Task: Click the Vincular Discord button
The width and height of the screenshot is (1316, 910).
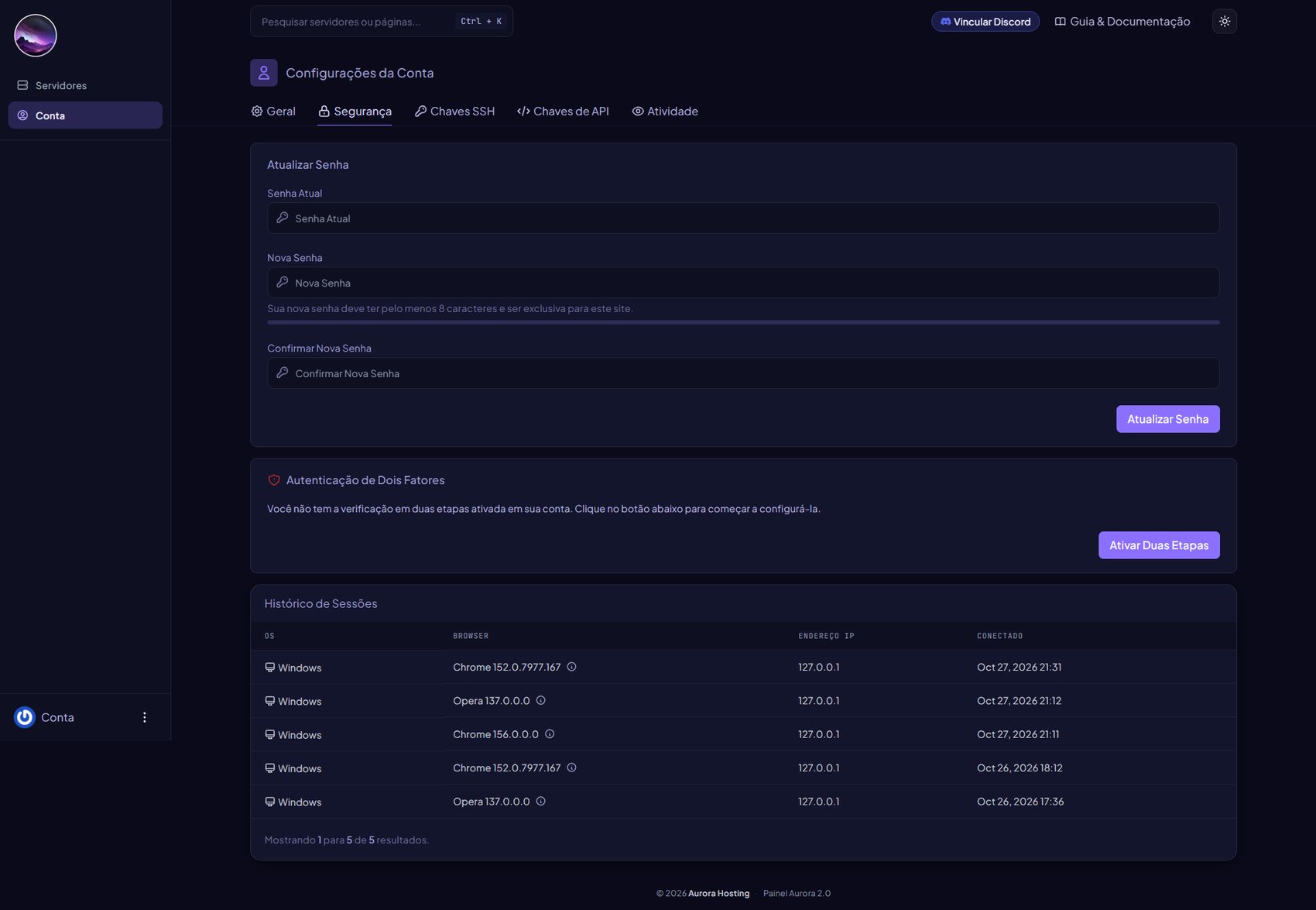Action: [985, 22]
